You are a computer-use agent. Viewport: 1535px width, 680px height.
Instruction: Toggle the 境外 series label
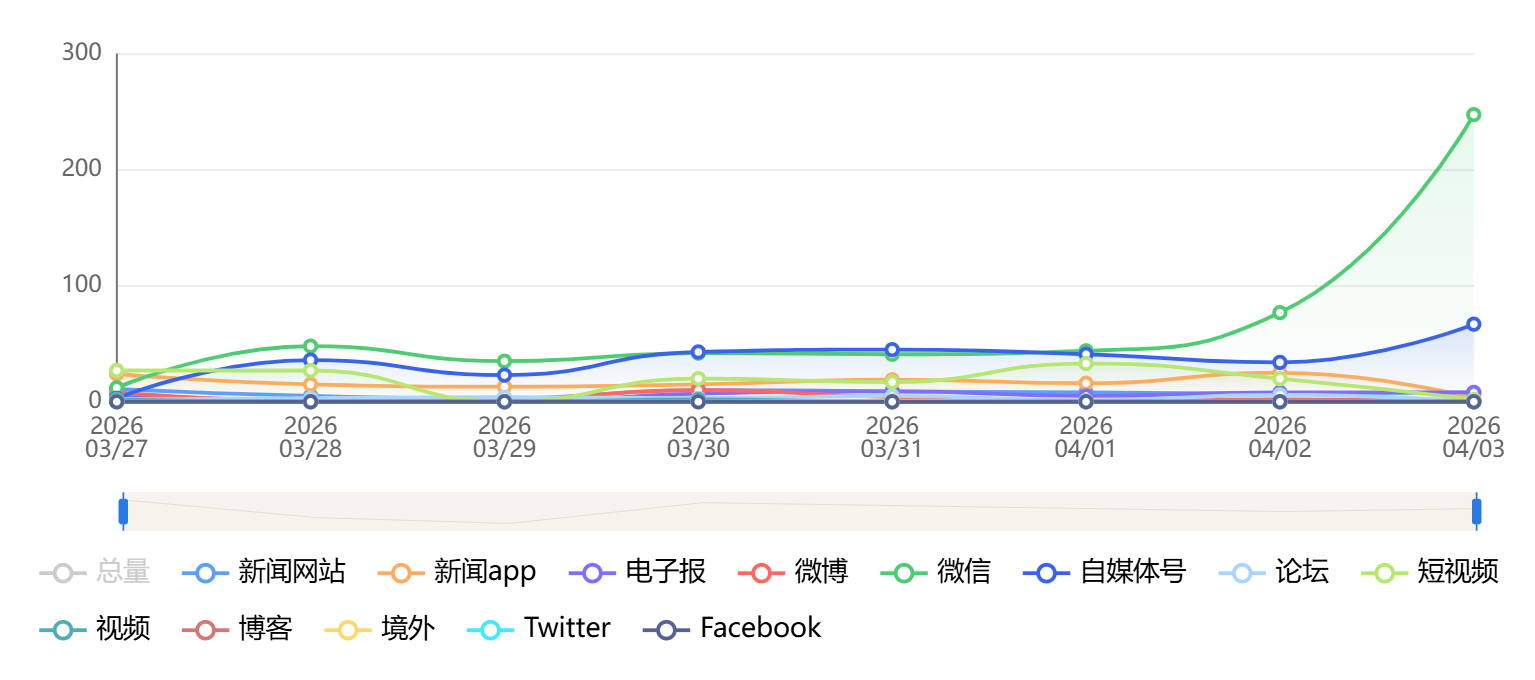pos(407,629)
